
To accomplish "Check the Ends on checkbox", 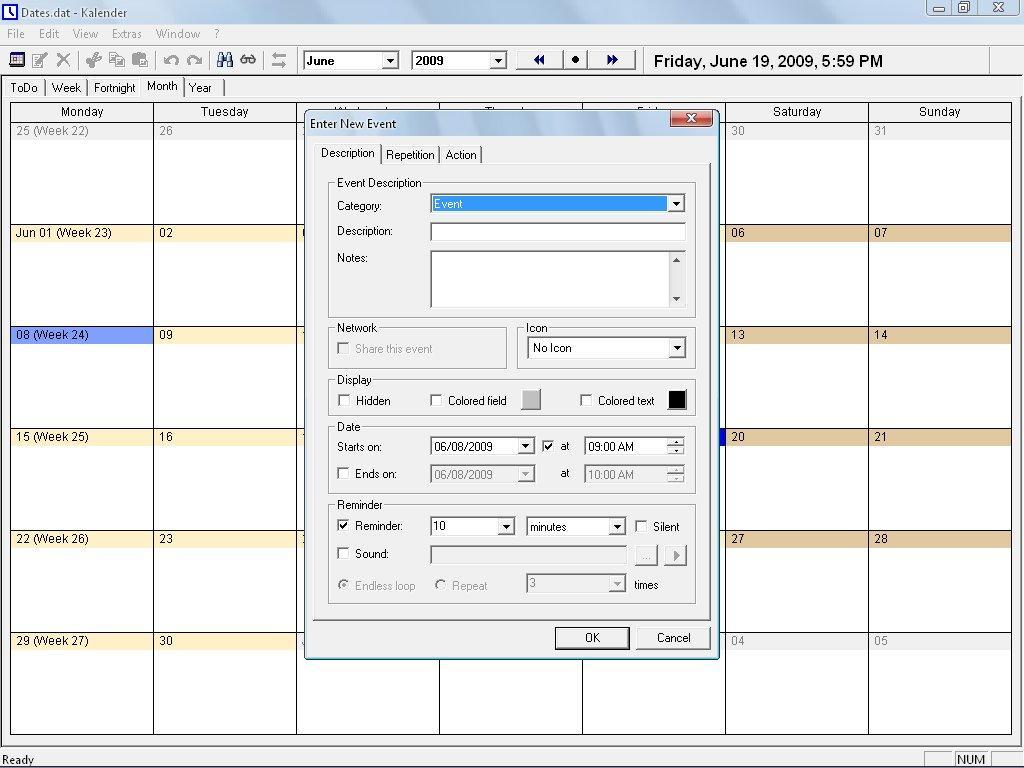I will click(x=343, y=473).
